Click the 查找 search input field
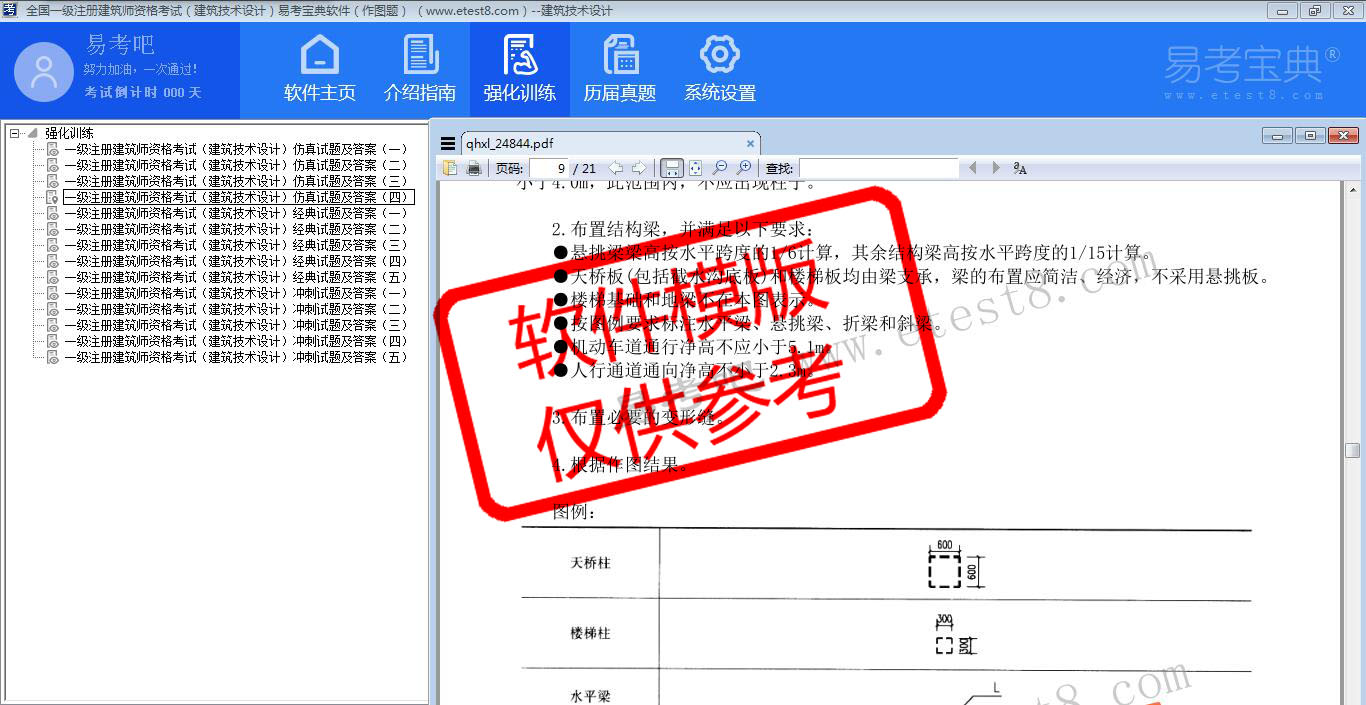Viewport: 1366px width, 705px height. [x=878, y=168]
